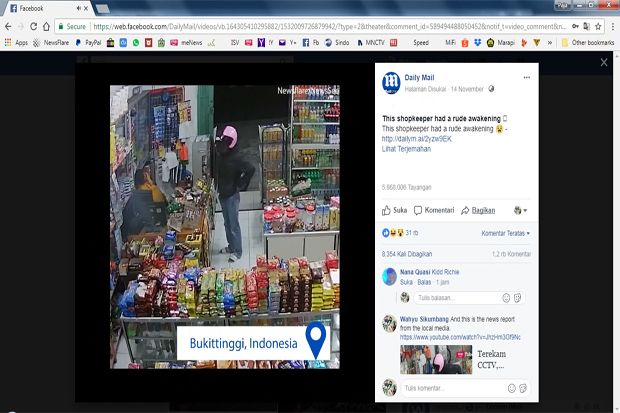Open a new tab with the new-tab button
This screenshot has width=620, height=413.
coord(102,8)
